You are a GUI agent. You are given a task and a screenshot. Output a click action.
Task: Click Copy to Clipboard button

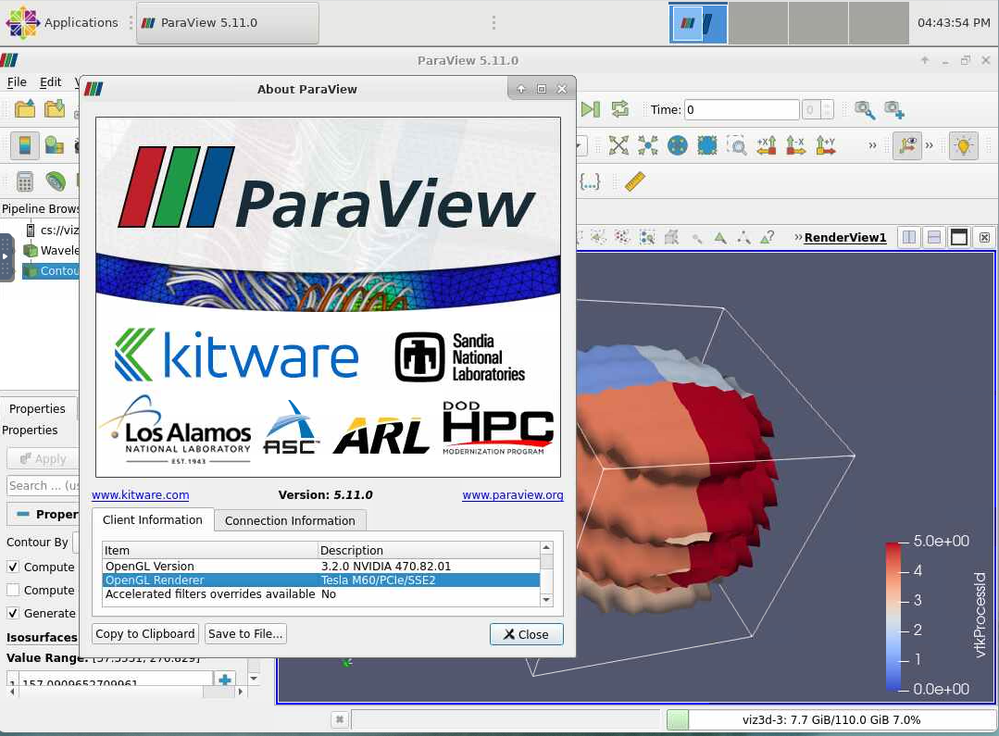pos(145,633)
